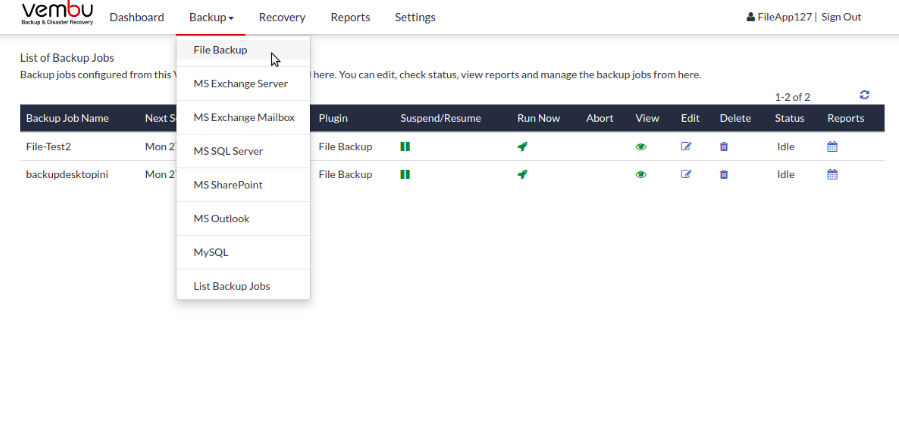View File-Test2 job with eye icon
The height and width of the screenshot is (446, 899).
pos(641,147)
